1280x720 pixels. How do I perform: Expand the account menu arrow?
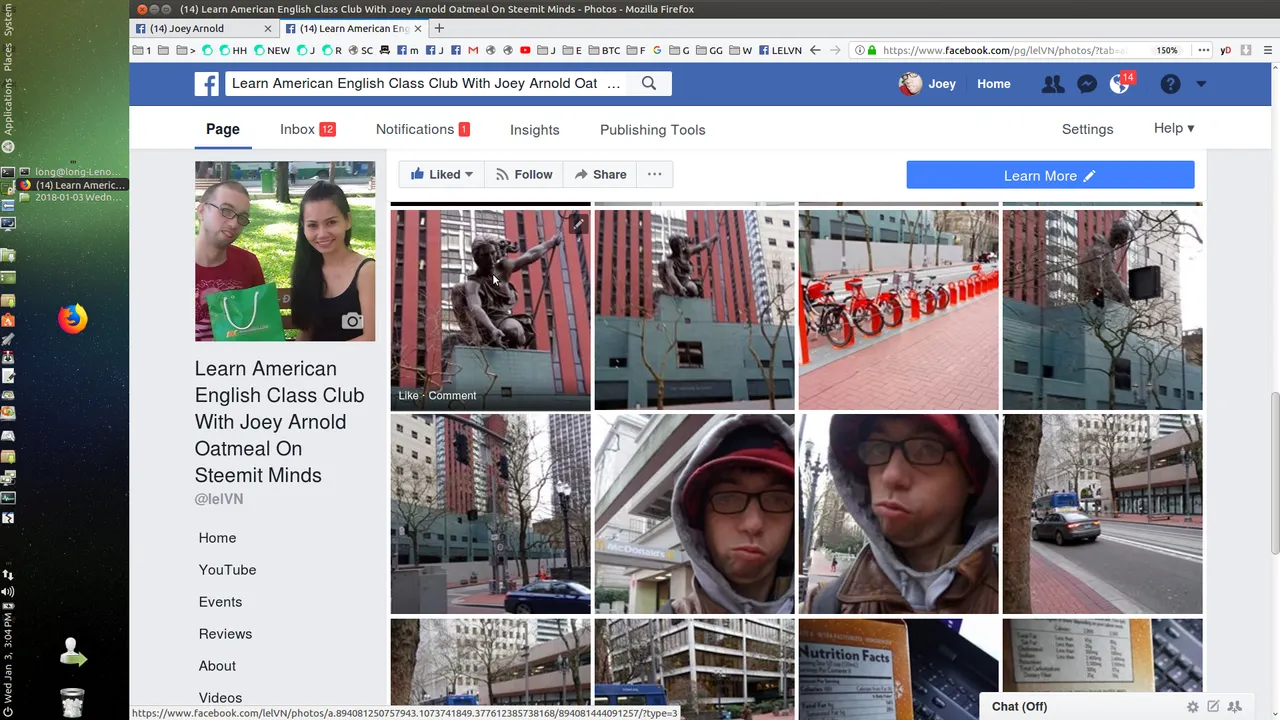click(x=1201, y=85)
